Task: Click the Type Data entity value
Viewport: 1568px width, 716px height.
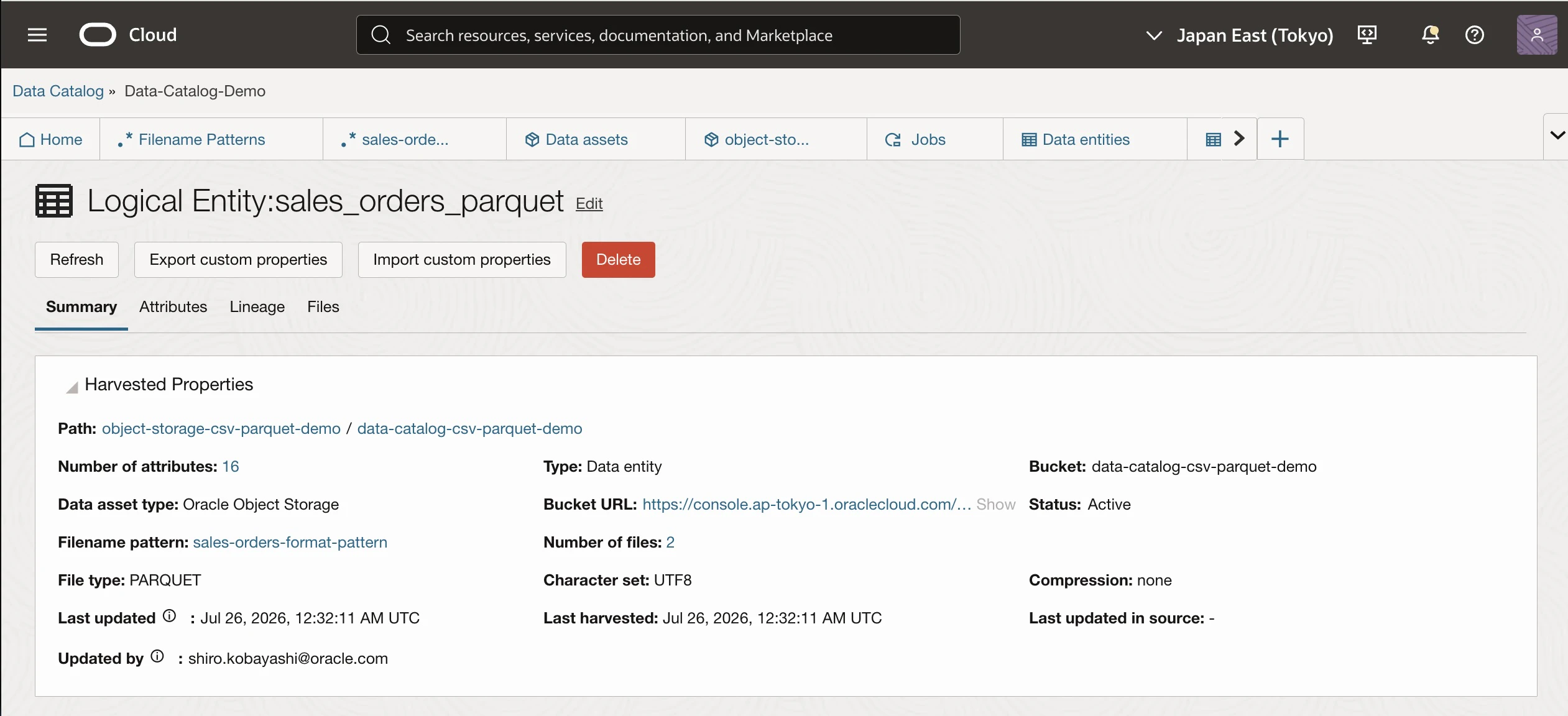Action: (624, 466)
